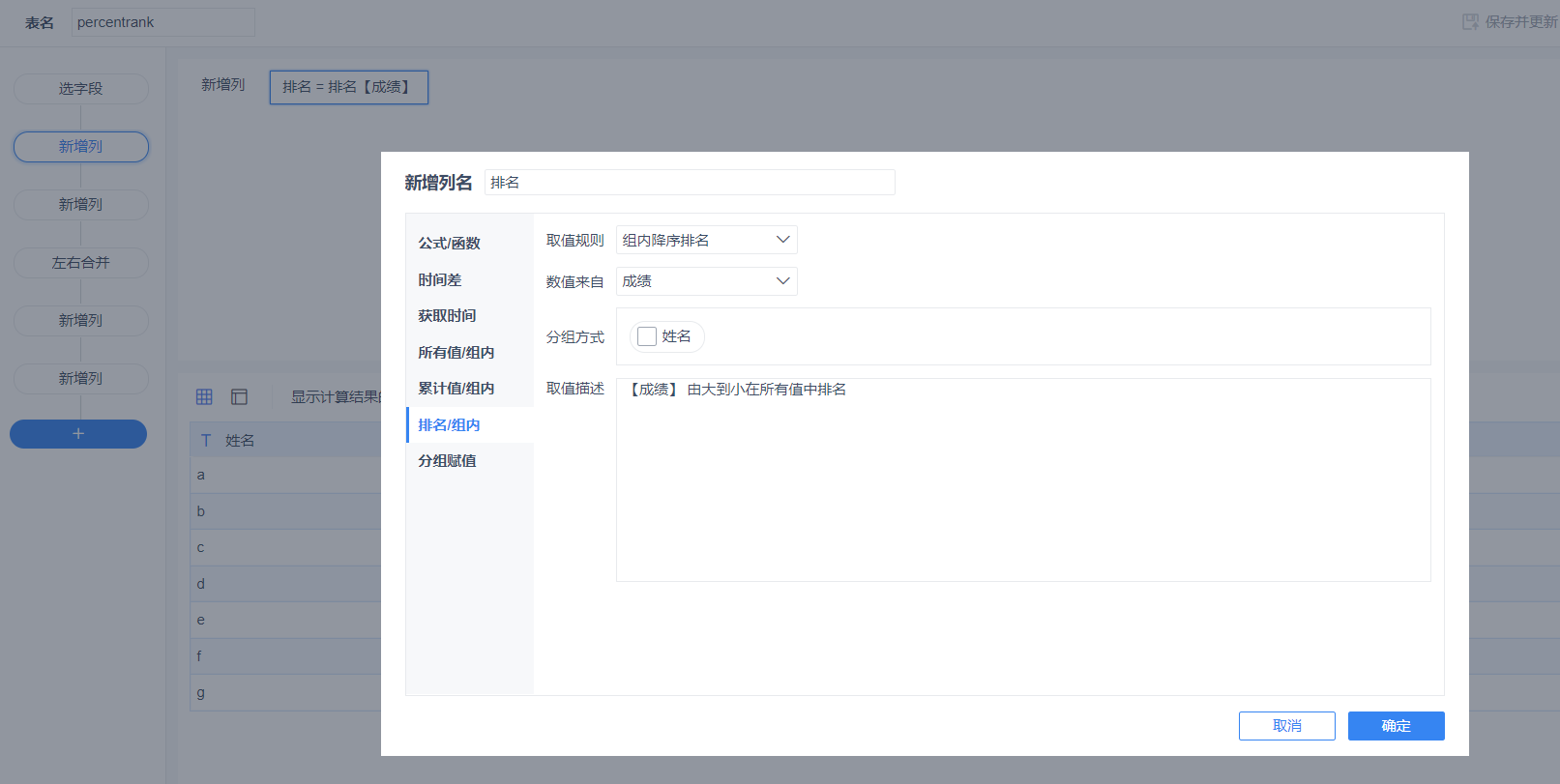Select the 分组赋值 tab
Screen dimensions: 1560x784
tap(470, 460)
